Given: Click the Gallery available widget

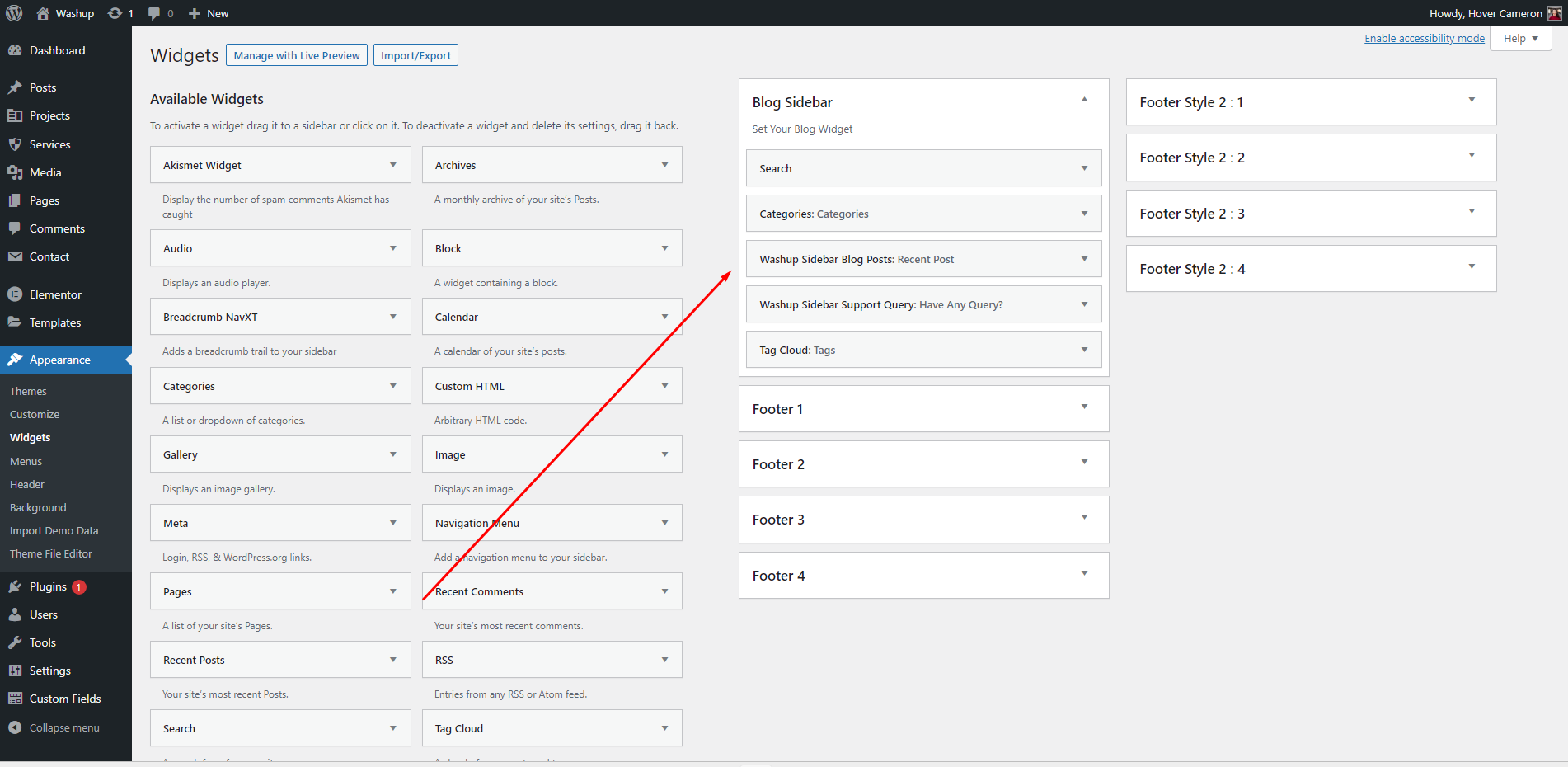Looking at the screenshot, I should point(280,454).
